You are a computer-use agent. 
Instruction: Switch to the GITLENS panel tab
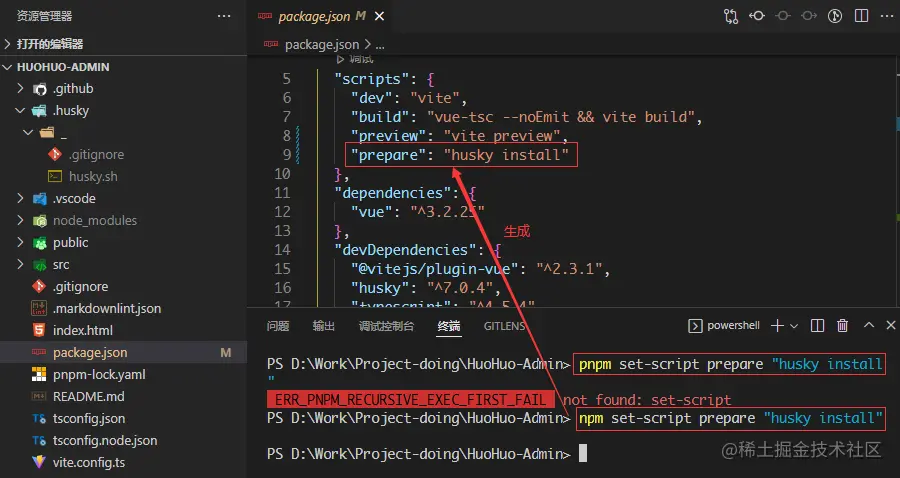tap(505, 326)
